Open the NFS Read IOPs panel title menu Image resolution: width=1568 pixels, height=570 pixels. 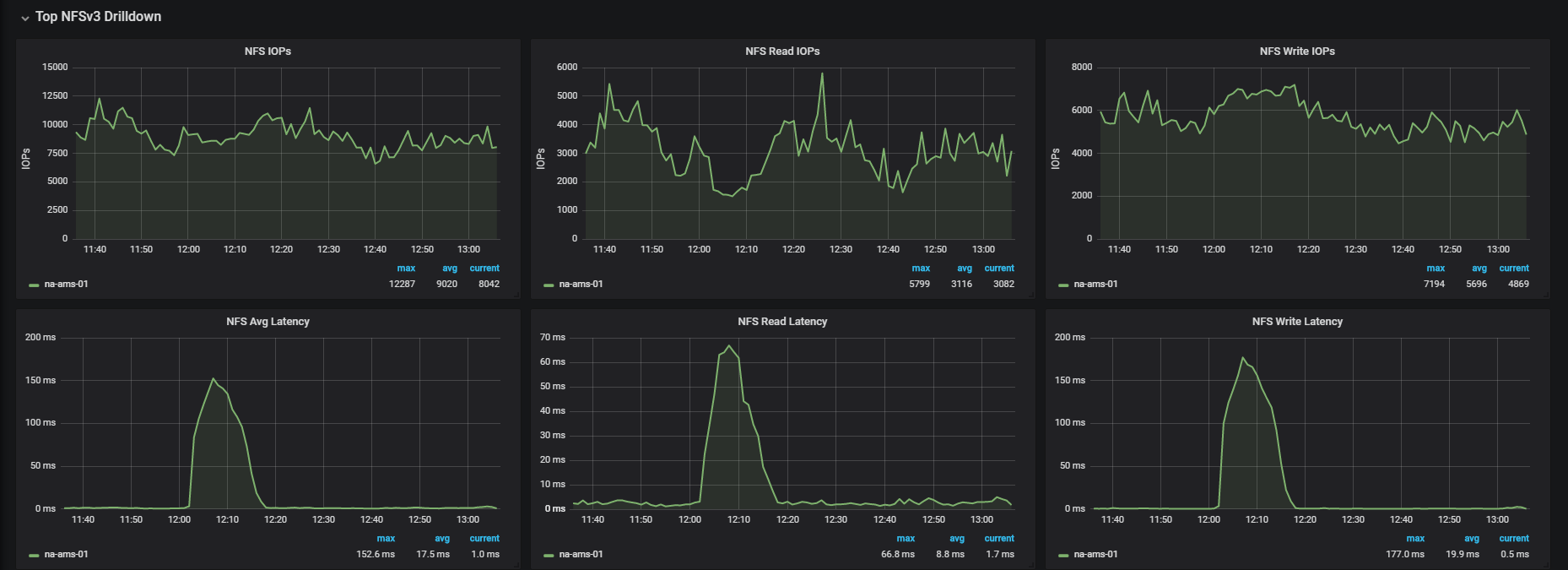pos(782,52)
